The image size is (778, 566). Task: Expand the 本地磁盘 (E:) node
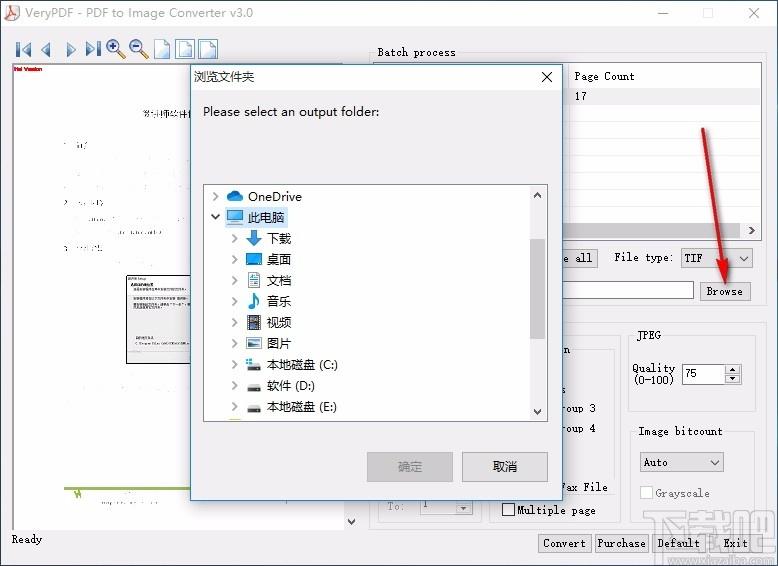point(235,407)
